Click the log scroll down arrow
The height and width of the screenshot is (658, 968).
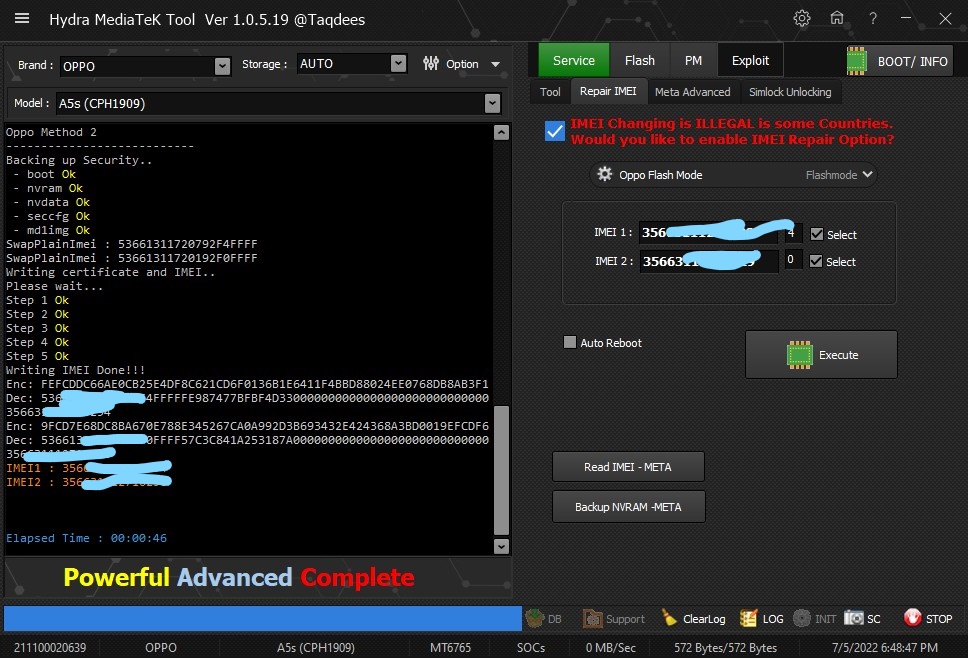click(501, 546)
